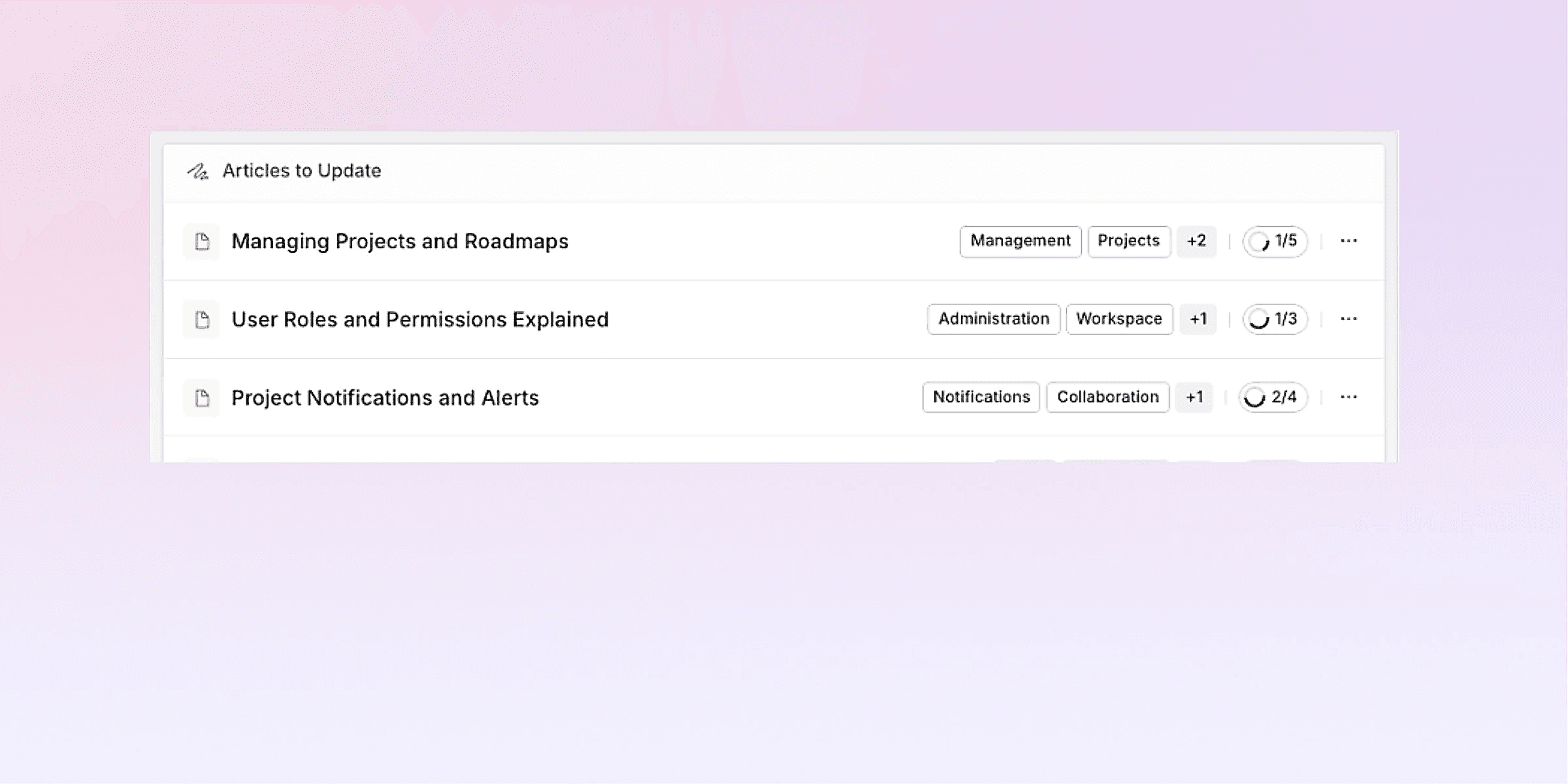
Task: Click the signature icon beside Articles to Update
Action: (197, 171)
